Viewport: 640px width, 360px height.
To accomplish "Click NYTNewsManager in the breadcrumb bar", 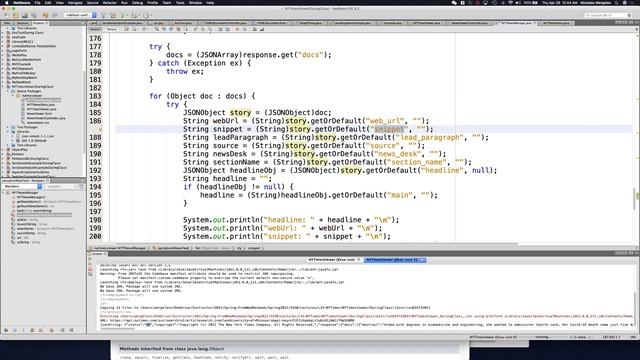I will pos(119,248).
